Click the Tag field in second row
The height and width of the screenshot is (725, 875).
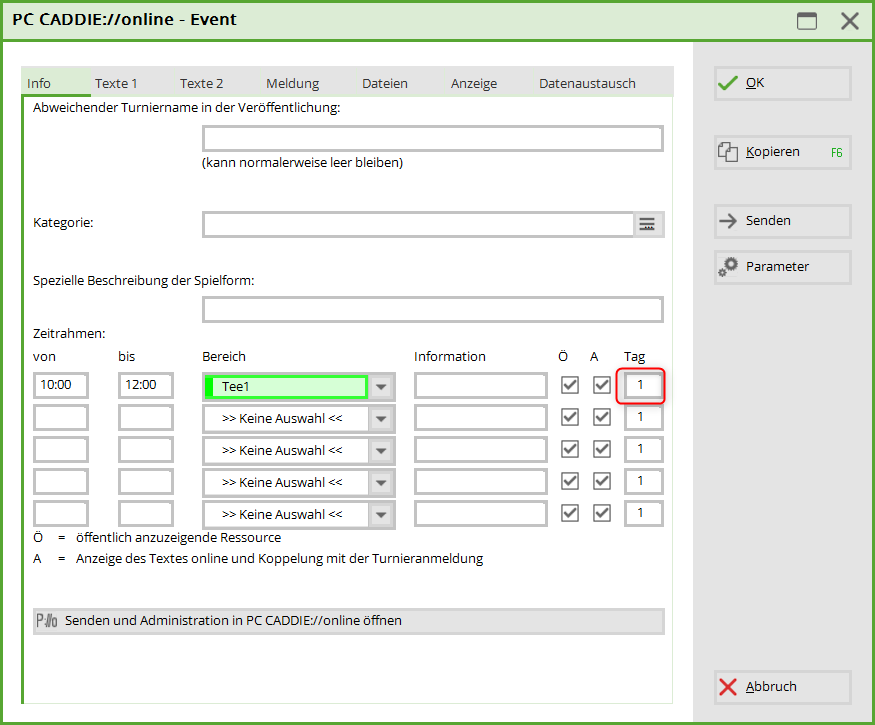point(643,417)
